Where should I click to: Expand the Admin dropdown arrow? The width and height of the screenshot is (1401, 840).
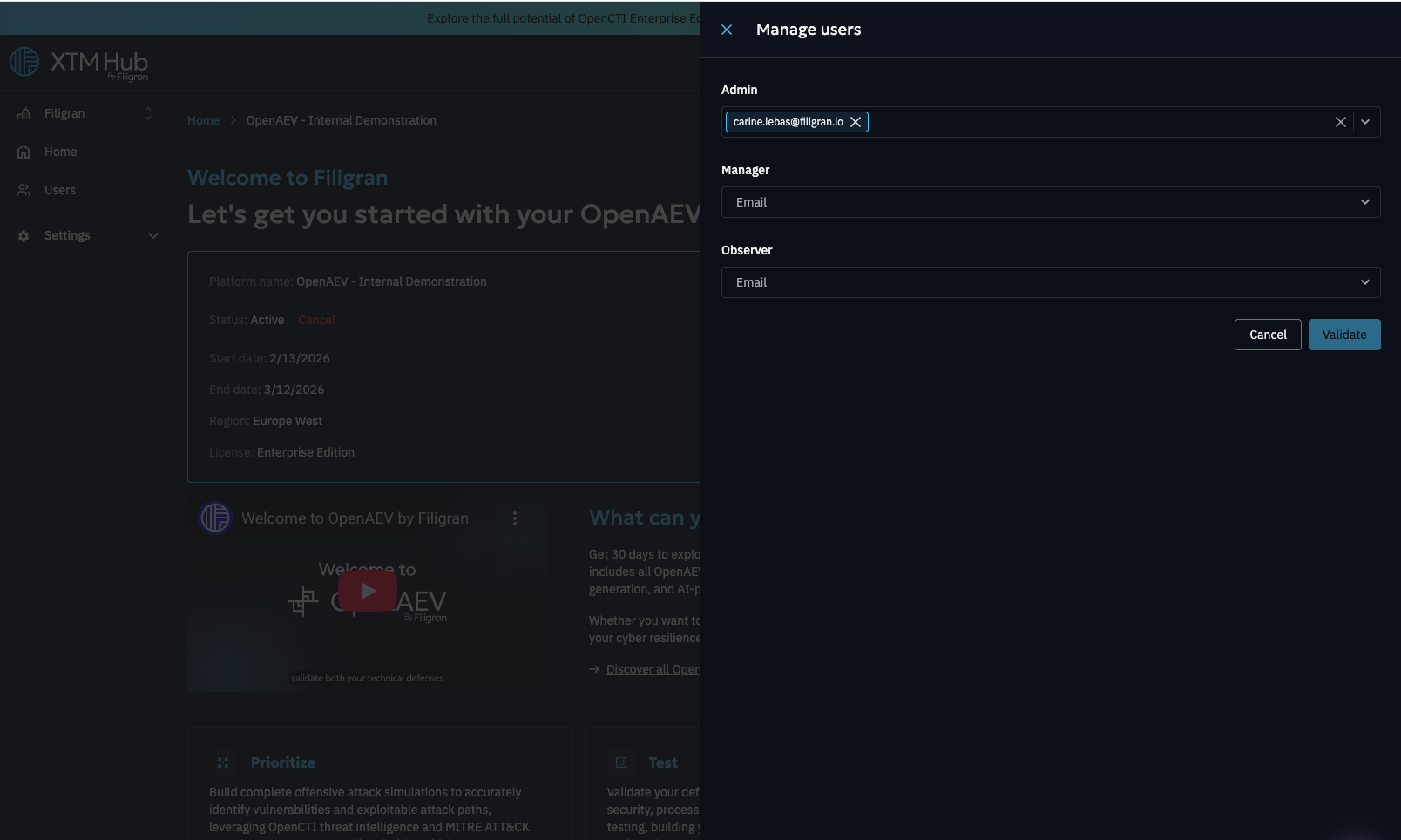pyautogui.click(x=1365, y=122)
